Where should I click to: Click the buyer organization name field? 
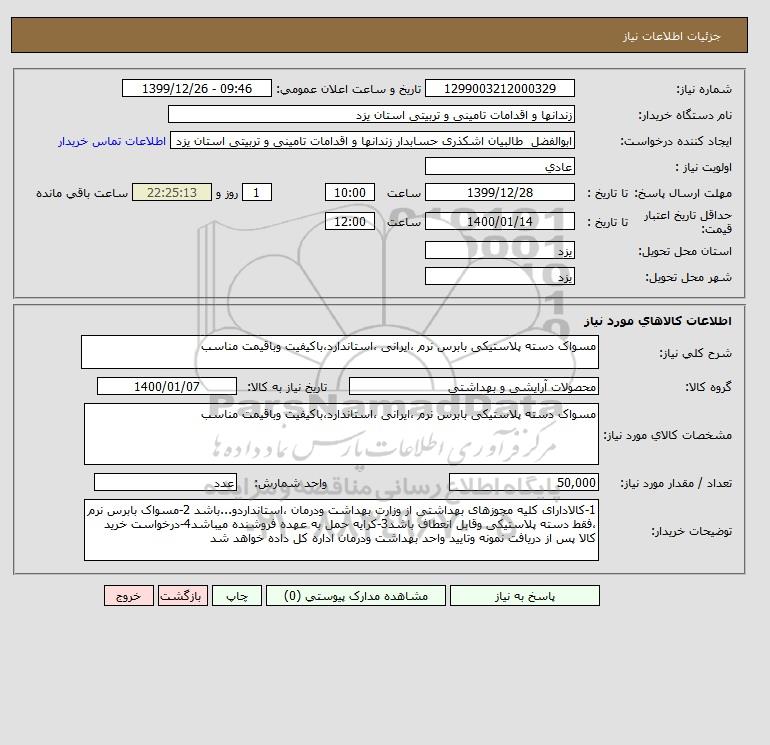coord(371,114)
